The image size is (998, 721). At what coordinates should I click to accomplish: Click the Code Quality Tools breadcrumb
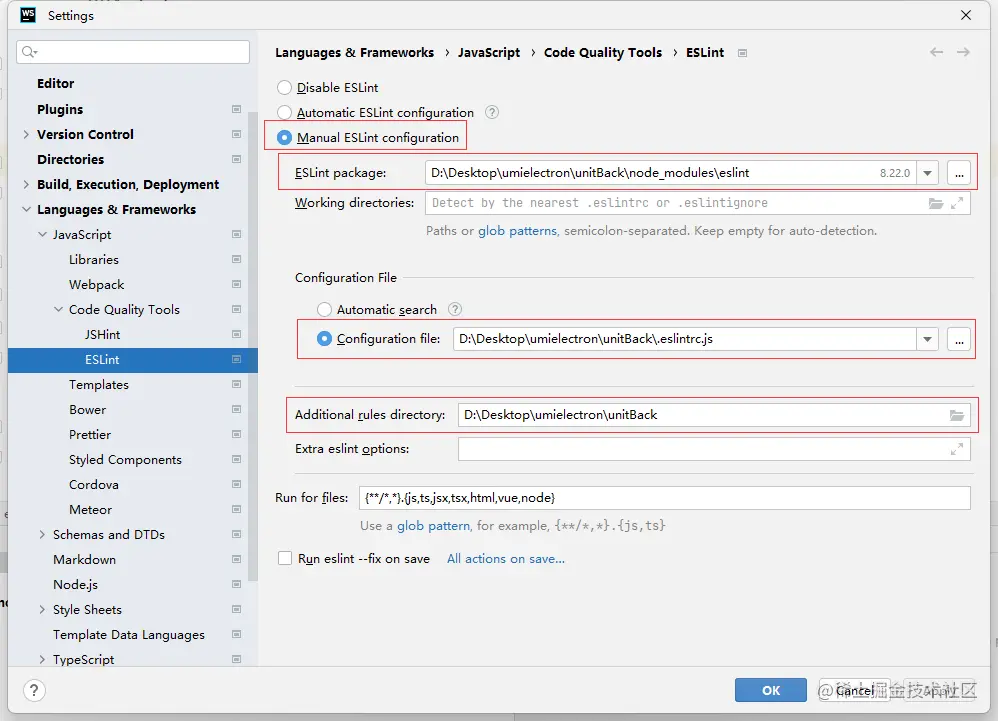point(603,53)
